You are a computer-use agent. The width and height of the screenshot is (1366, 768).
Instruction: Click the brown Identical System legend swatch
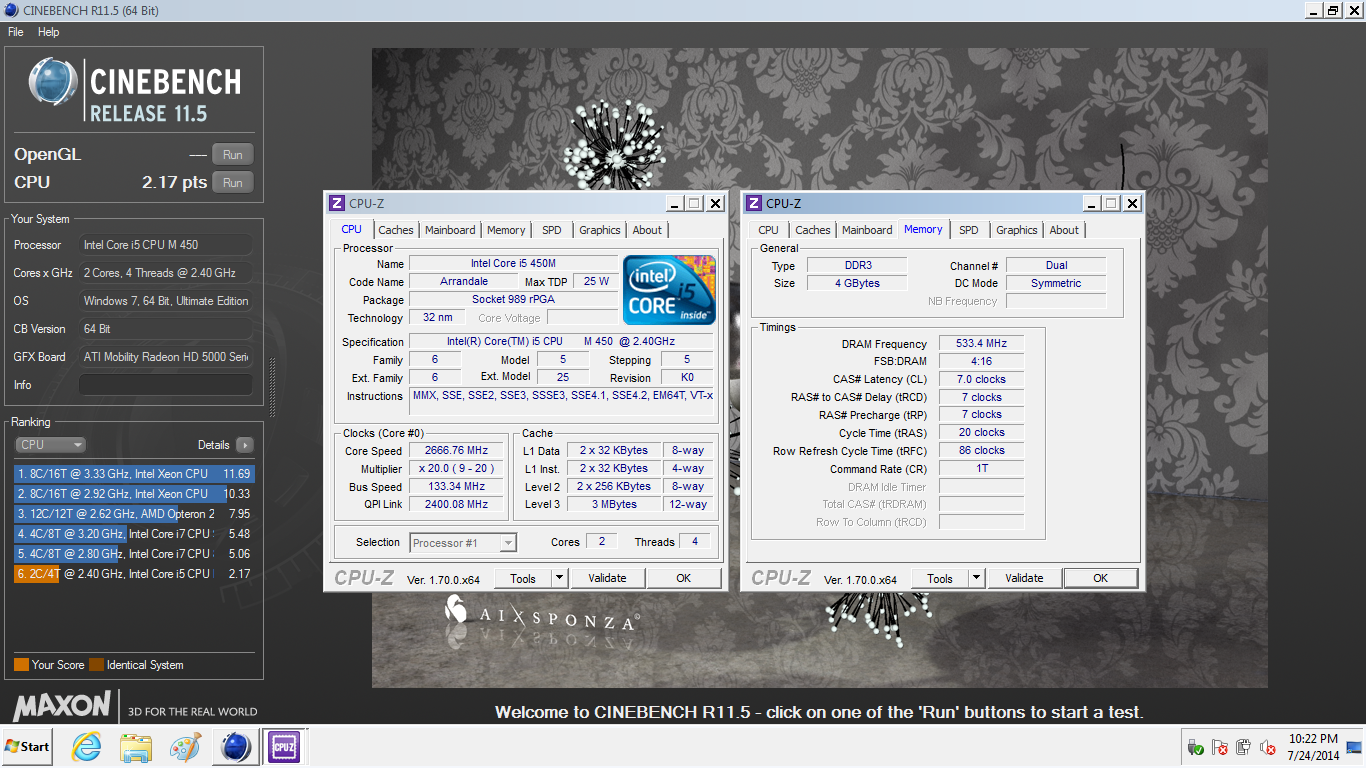coord(96,665)
